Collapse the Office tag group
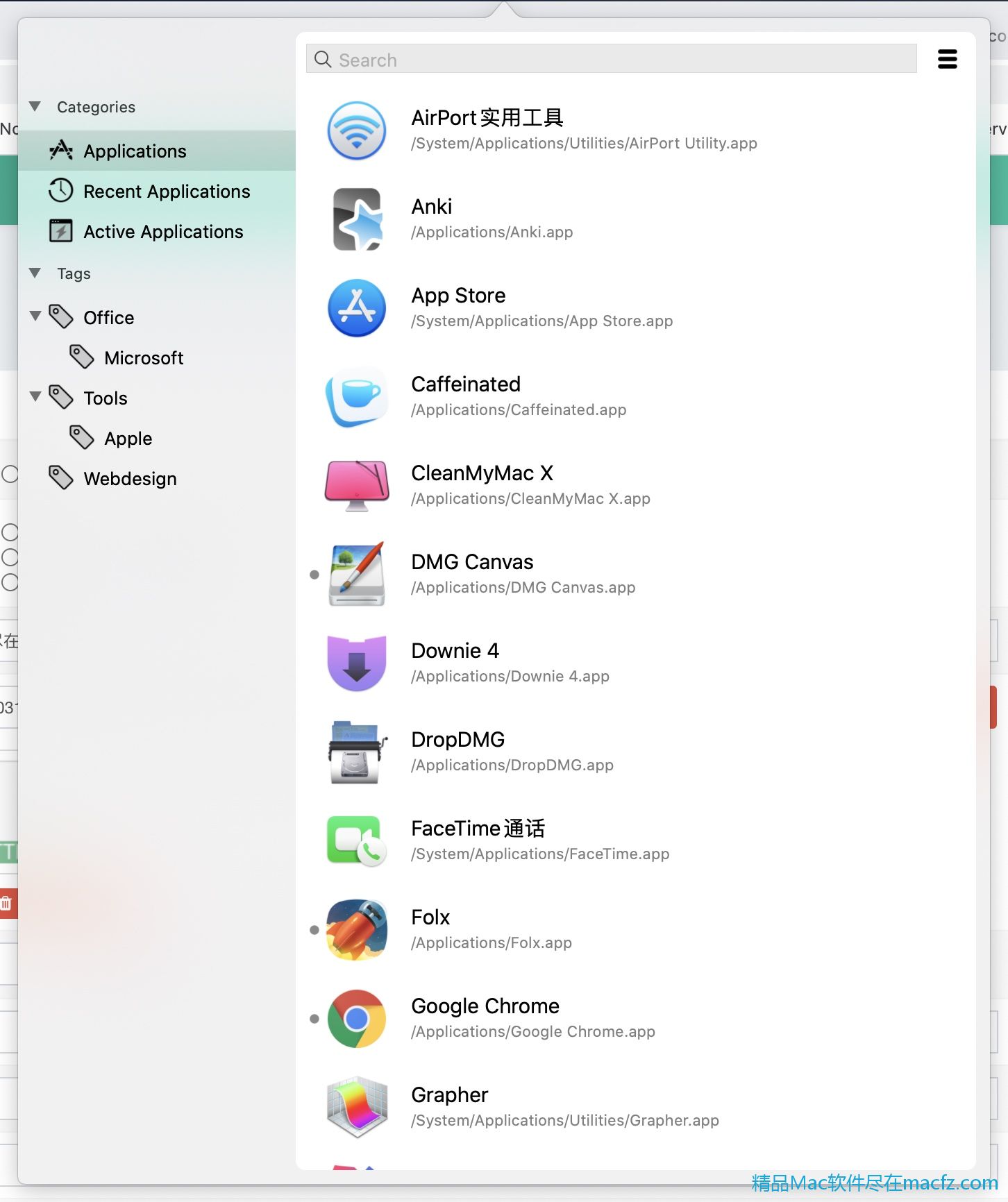 (x=35, y=316)
